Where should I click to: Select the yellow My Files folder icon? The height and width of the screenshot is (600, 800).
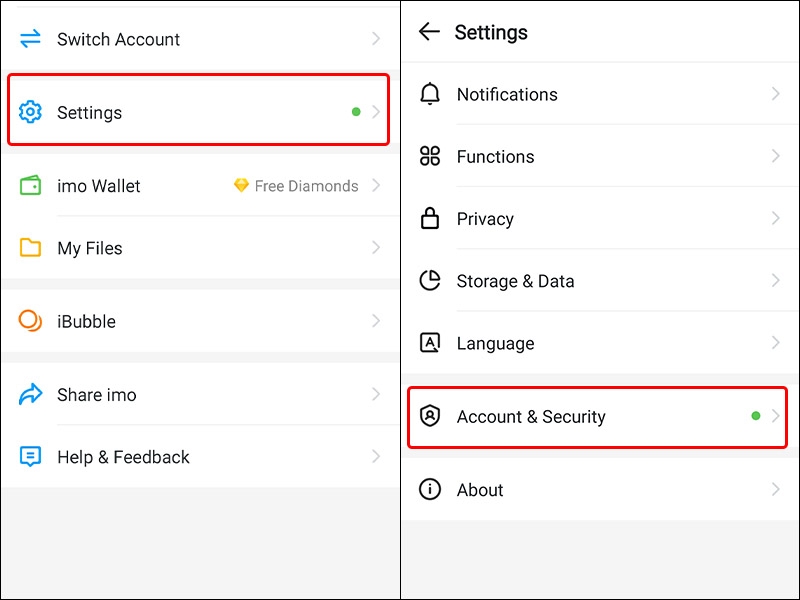pyautogui.click(x=30, y=247)
